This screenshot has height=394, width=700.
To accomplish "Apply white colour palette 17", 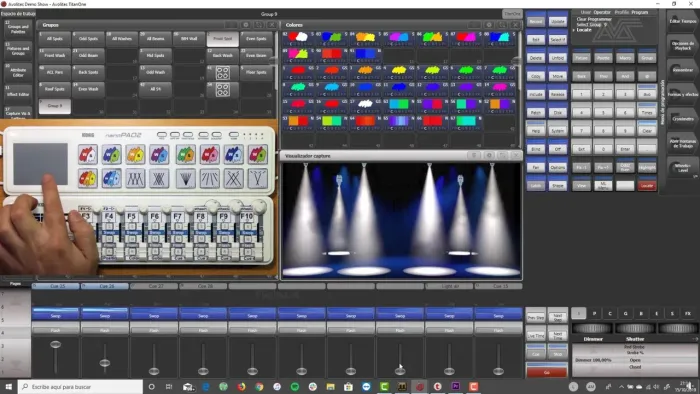I will click(x=365, y=106).
